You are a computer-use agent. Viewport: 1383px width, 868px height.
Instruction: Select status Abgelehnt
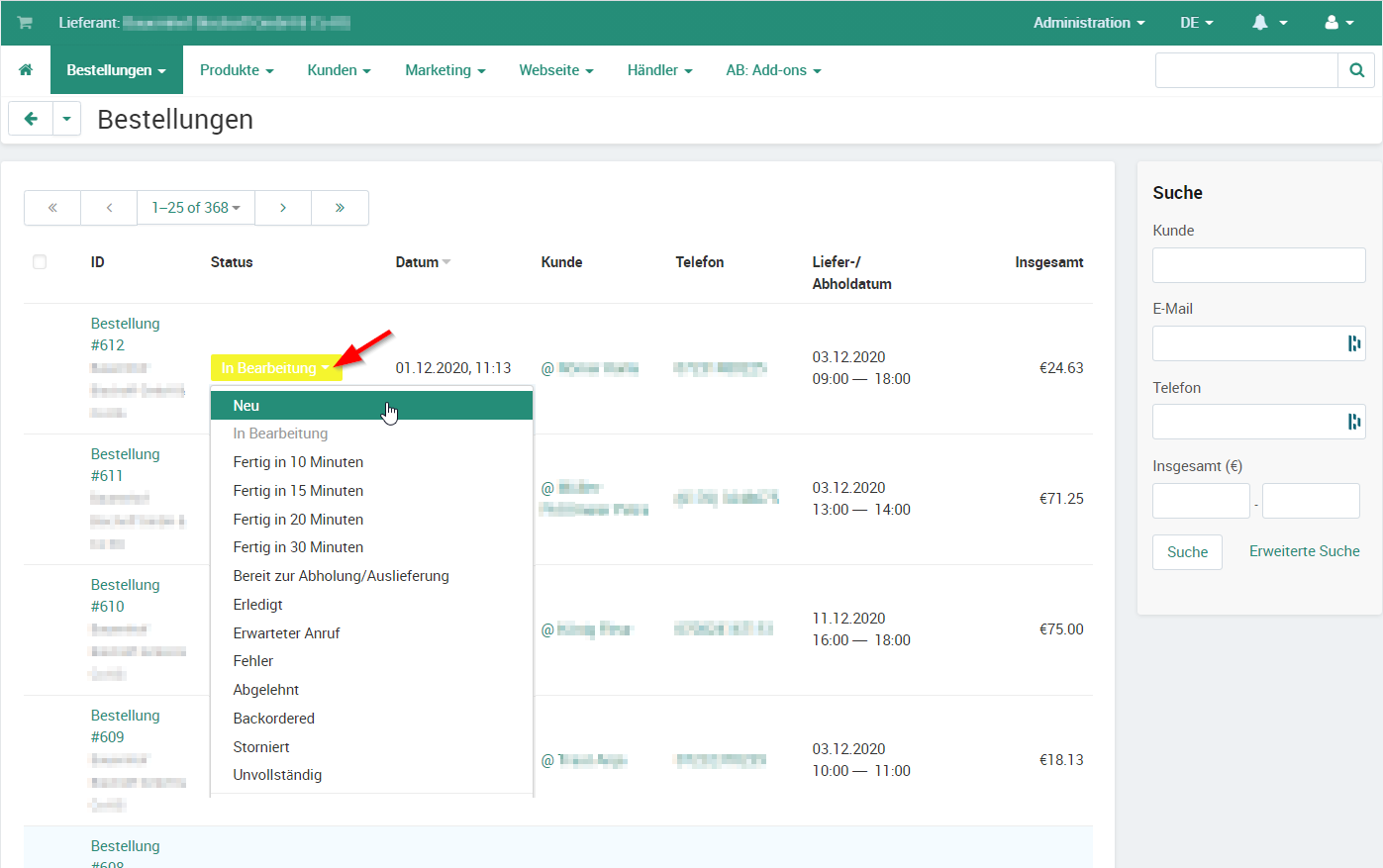point(372,690)
